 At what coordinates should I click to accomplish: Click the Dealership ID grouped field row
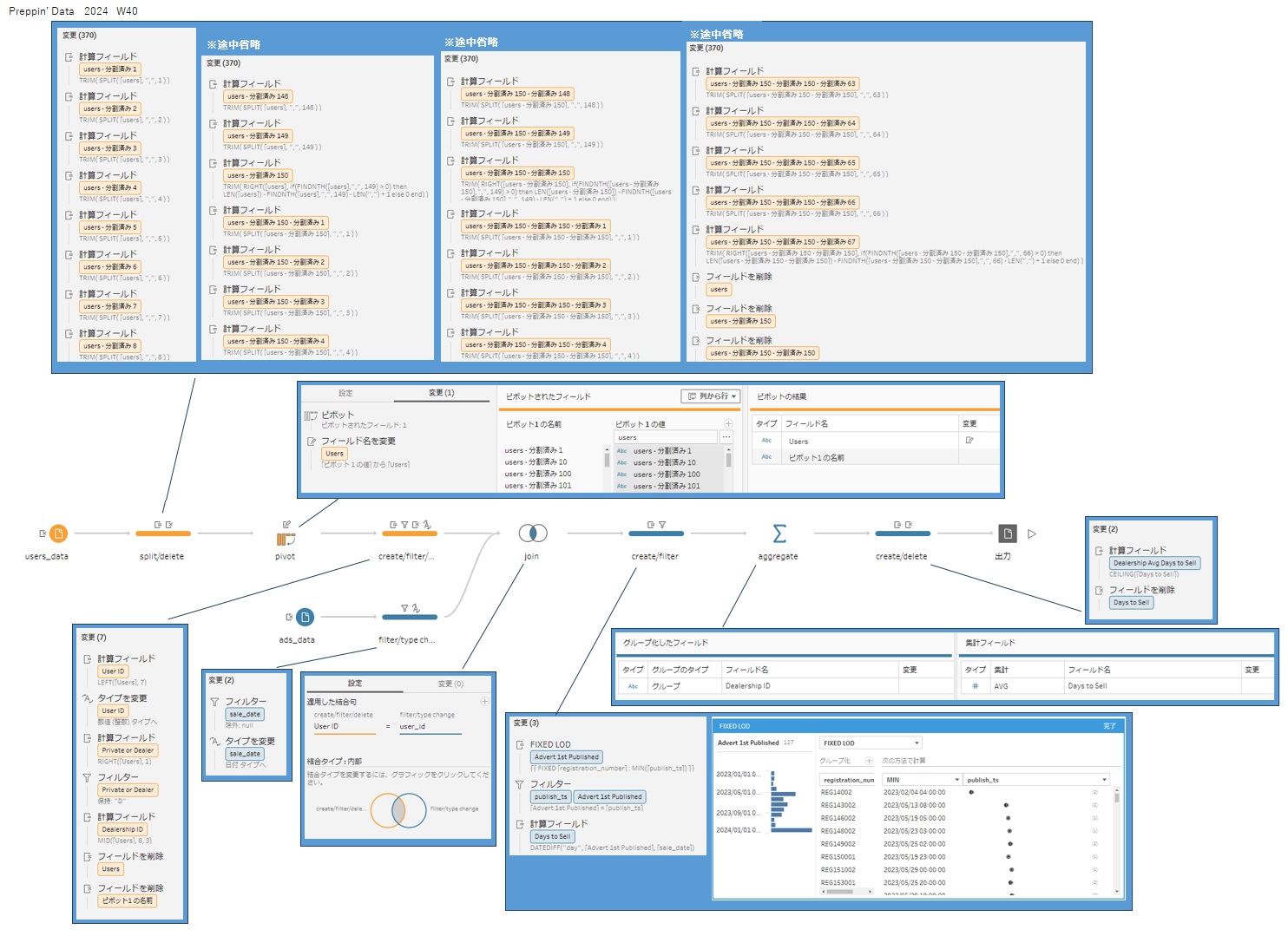point(785,686)
